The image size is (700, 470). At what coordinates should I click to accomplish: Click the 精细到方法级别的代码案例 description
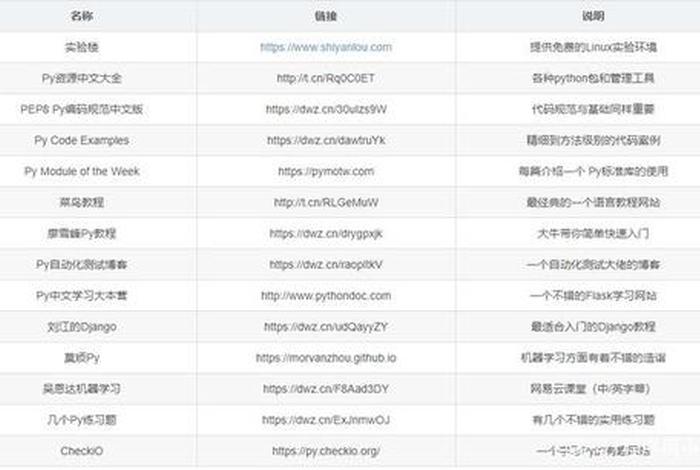593,140
